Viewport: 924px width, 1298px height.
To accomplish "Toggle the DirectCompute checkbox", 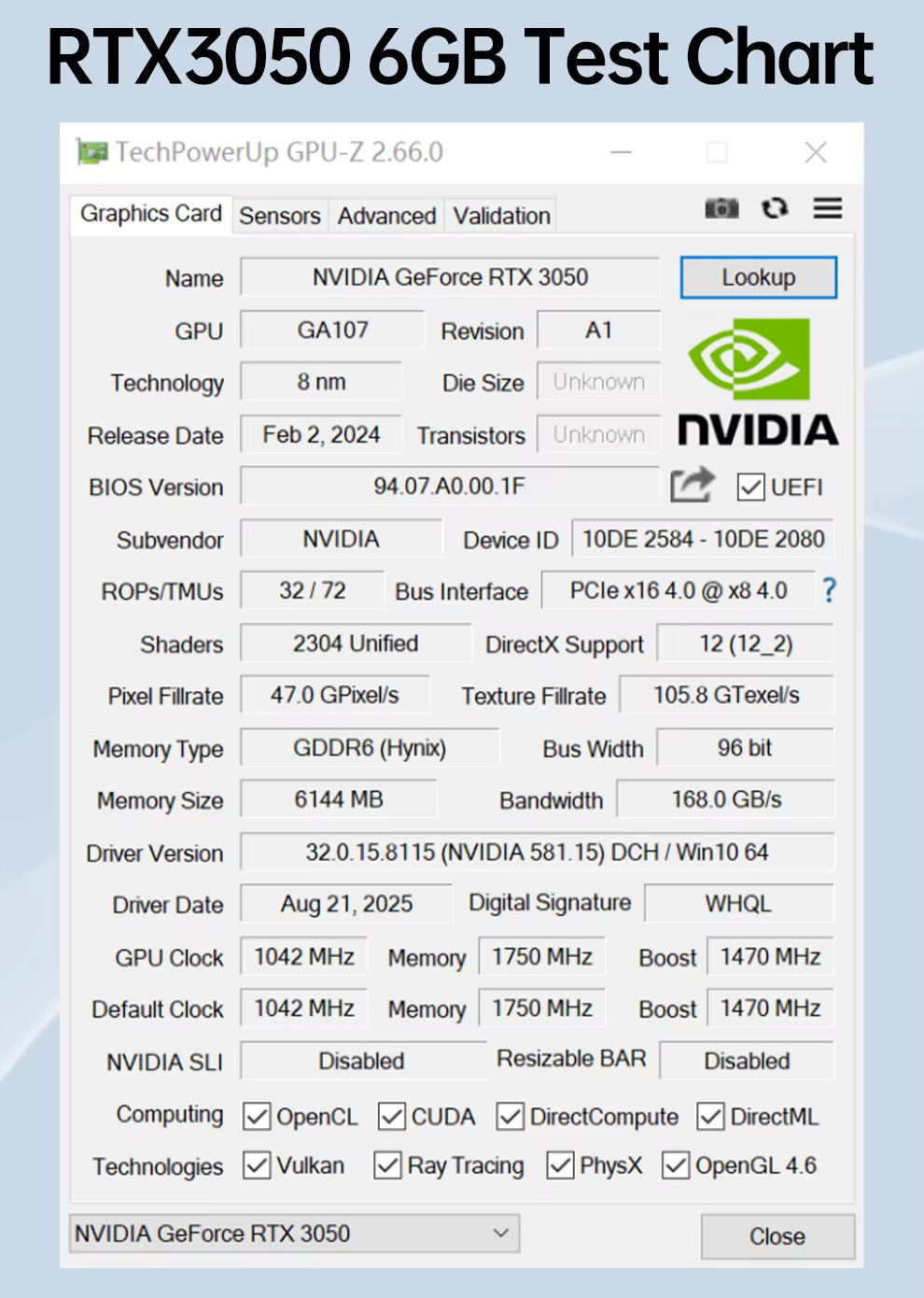I will point(510,1116).
